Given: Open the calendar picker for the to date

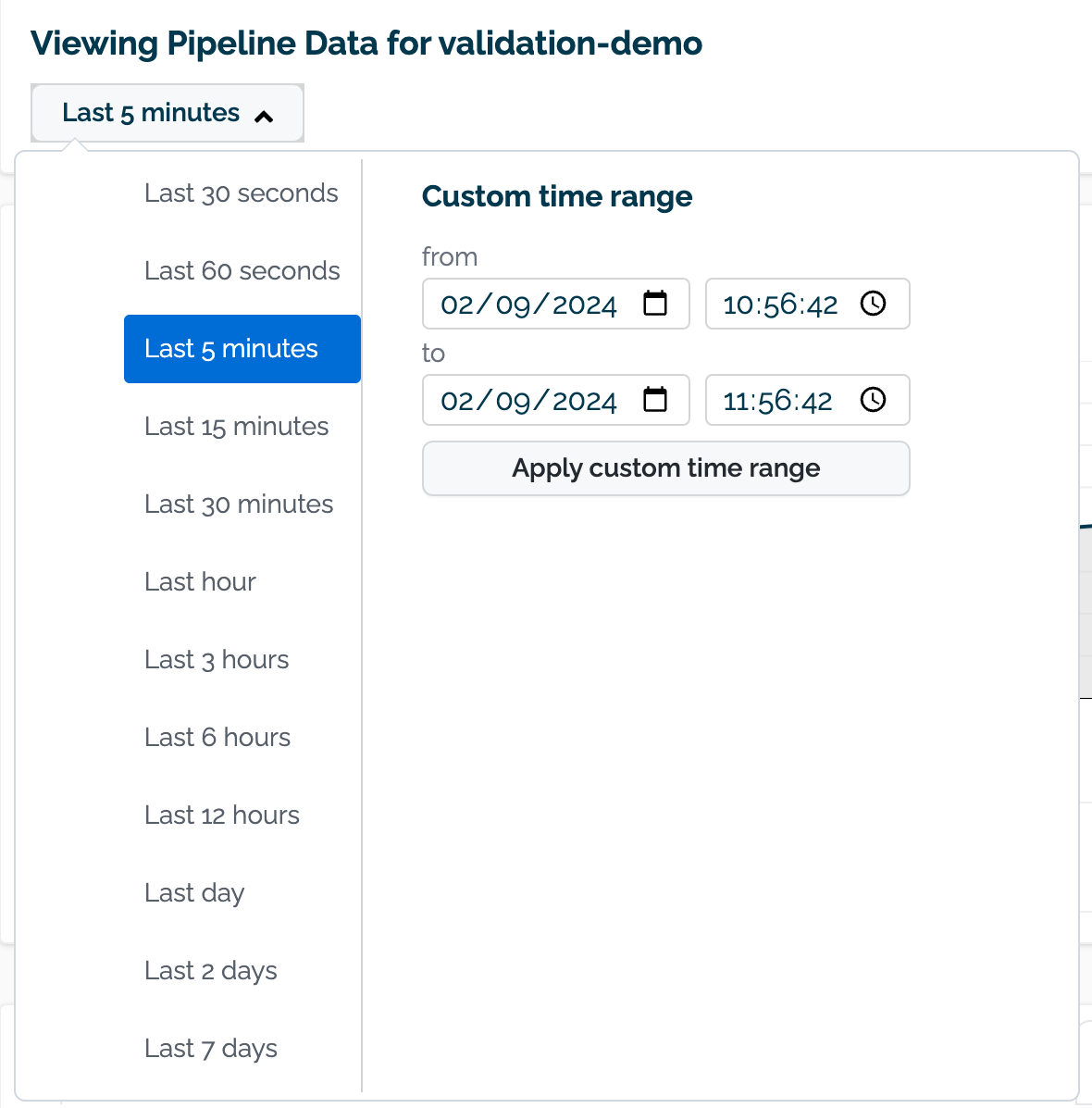Looking at the screenshot, I should [x=656, y=400].
